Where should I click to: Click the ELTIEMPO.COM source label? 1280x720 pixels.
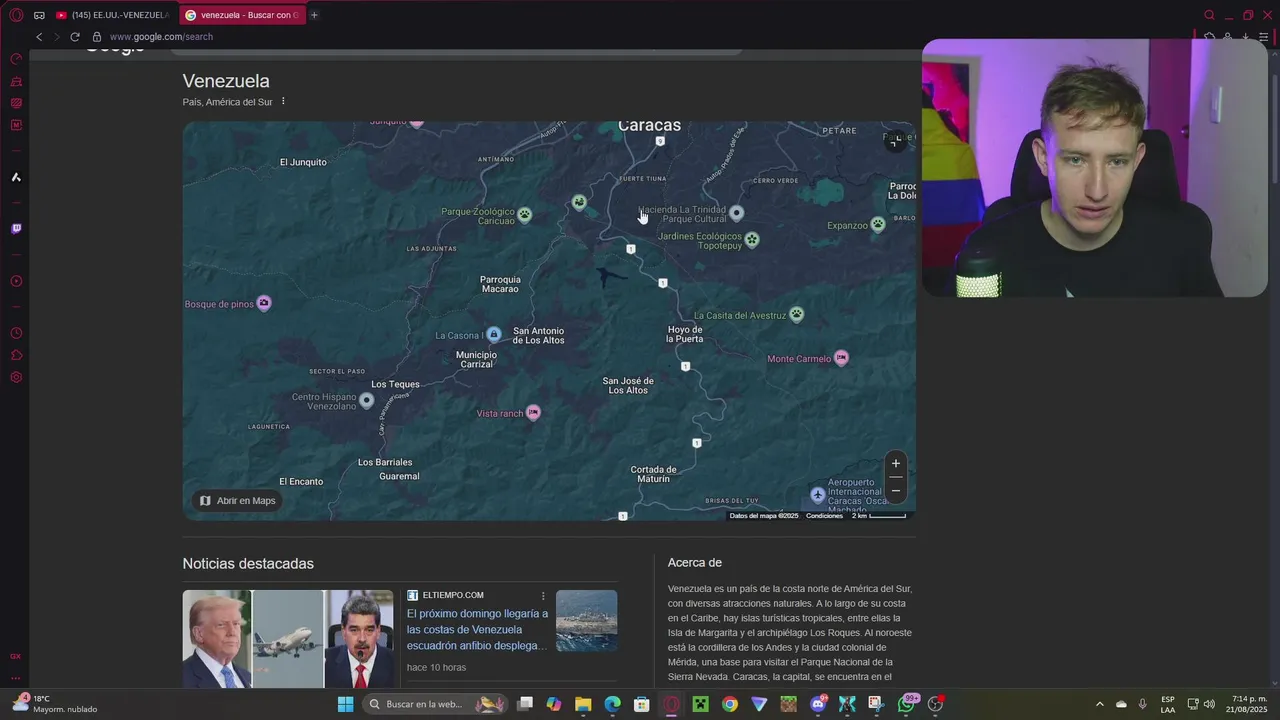click(x=453, y=595)
